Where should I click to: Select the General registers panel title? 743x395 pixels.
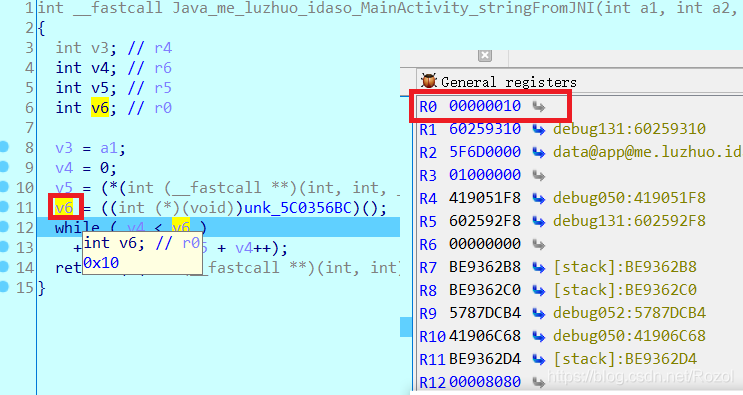[x=509, y=82]
